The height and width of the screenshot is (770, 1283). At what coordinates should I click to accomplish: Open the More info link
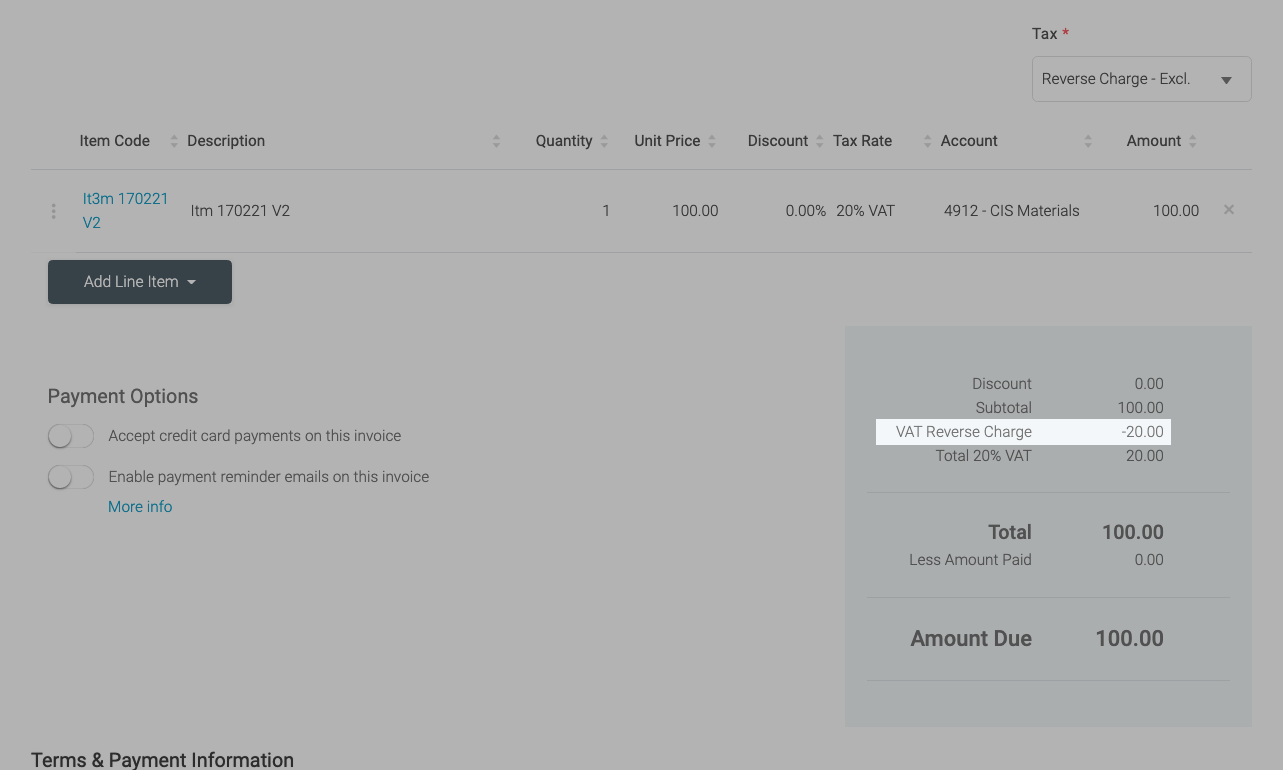tap(139, 507)
